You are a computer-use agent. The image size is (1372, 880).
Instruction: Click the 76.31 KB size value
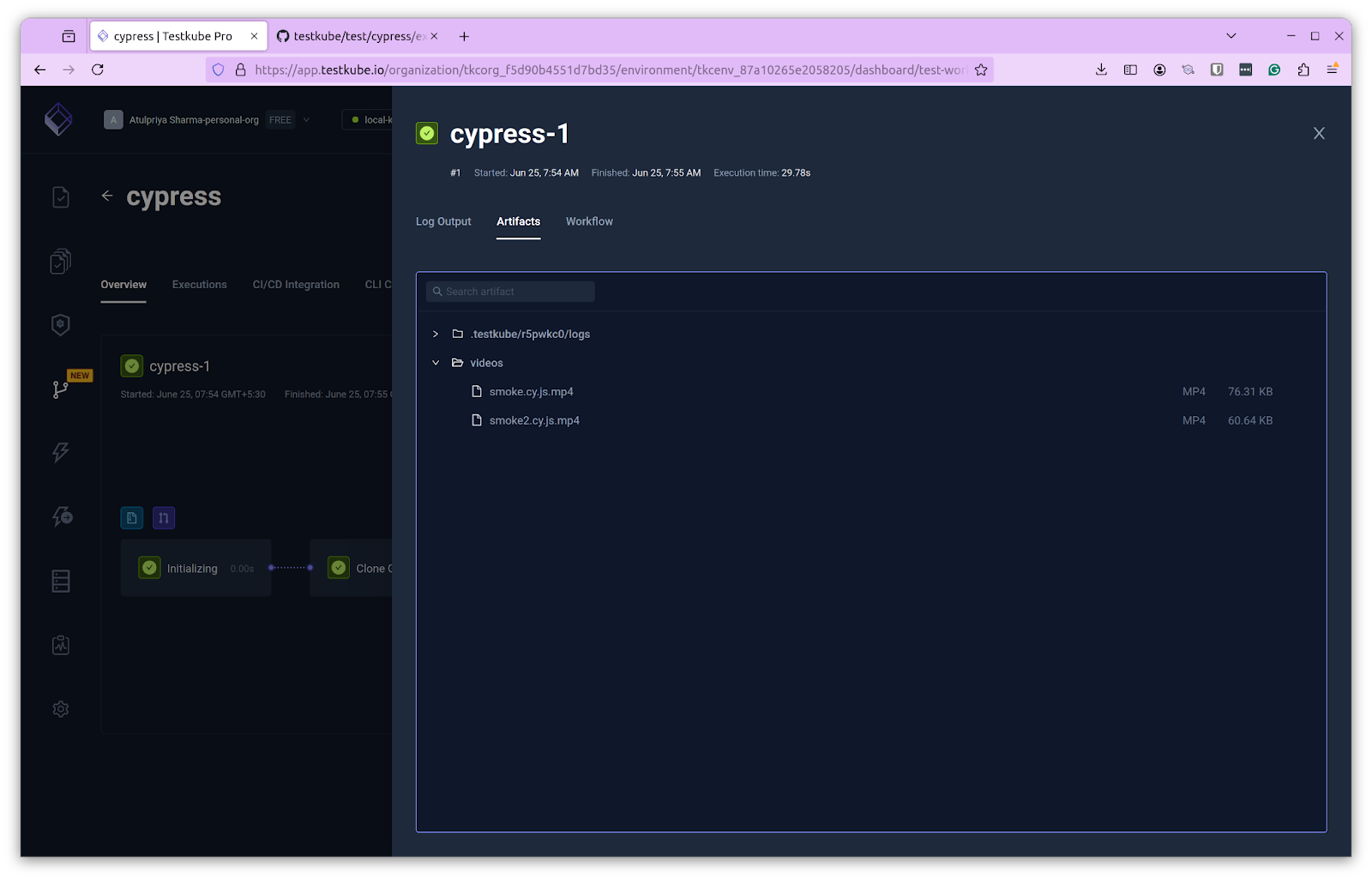[x=1250, y=392]
